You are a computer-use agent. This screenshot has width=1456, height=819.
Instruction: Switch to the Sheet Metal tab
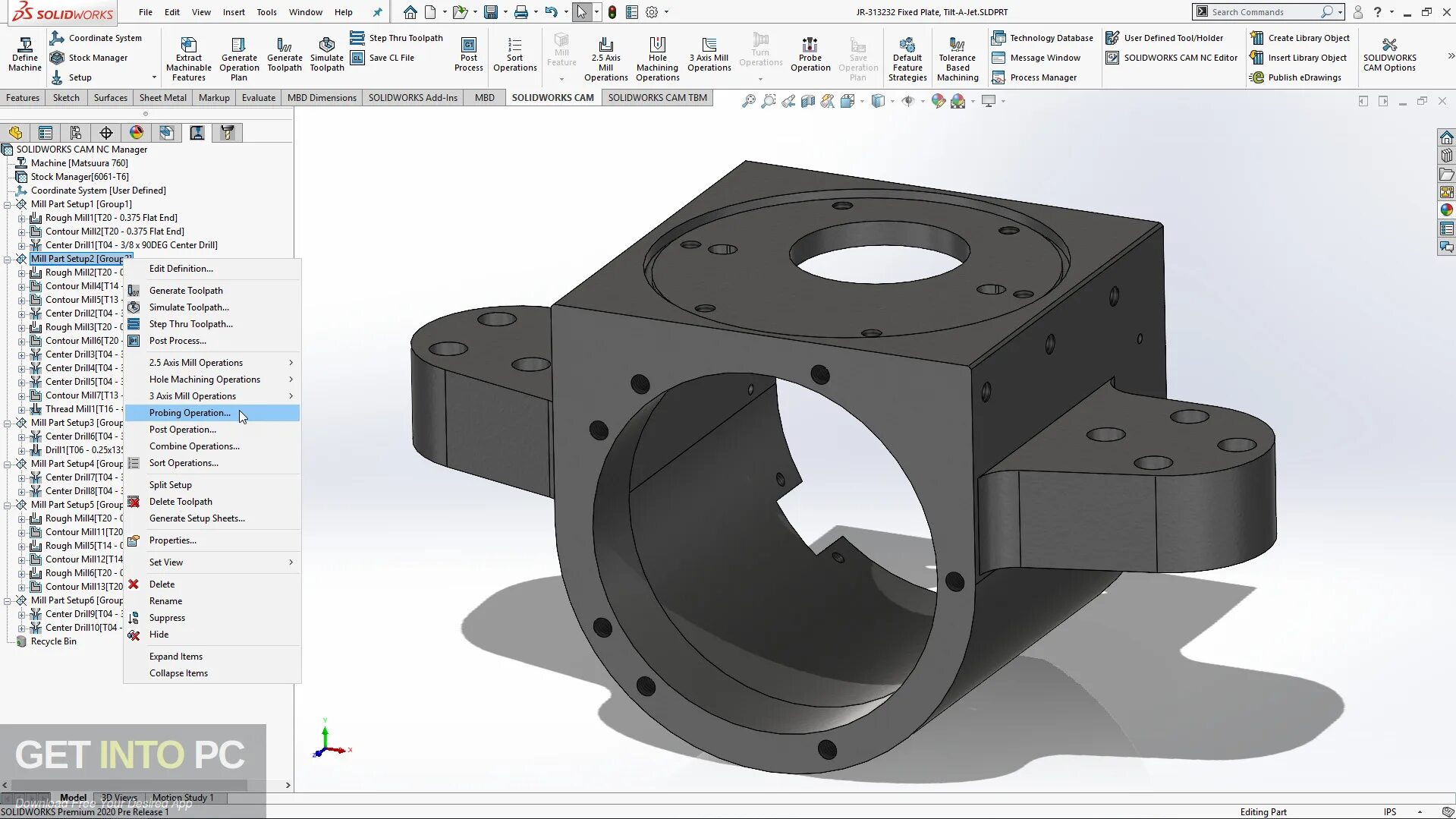click(x=163, y=98)
